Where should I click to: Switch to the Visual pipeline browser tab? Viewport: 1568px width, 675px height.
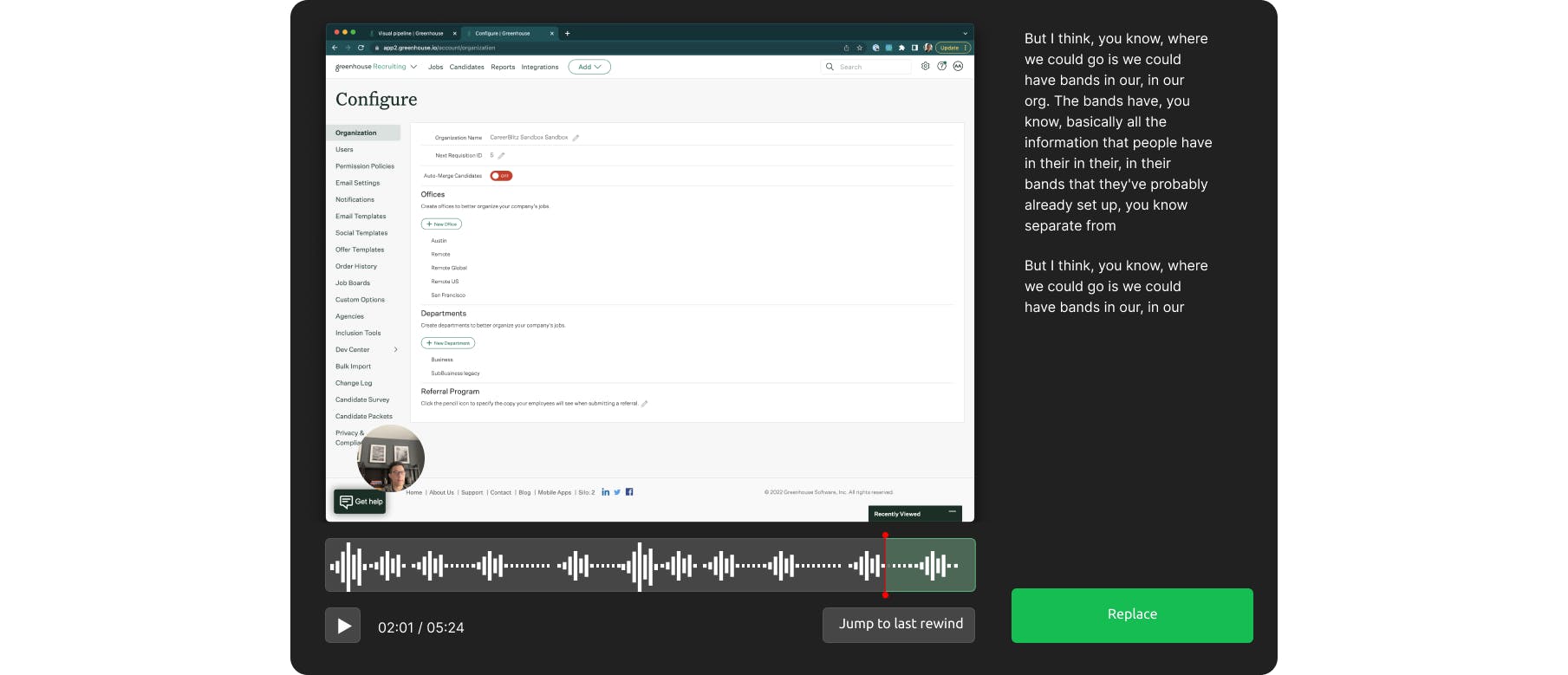(411, 34)
